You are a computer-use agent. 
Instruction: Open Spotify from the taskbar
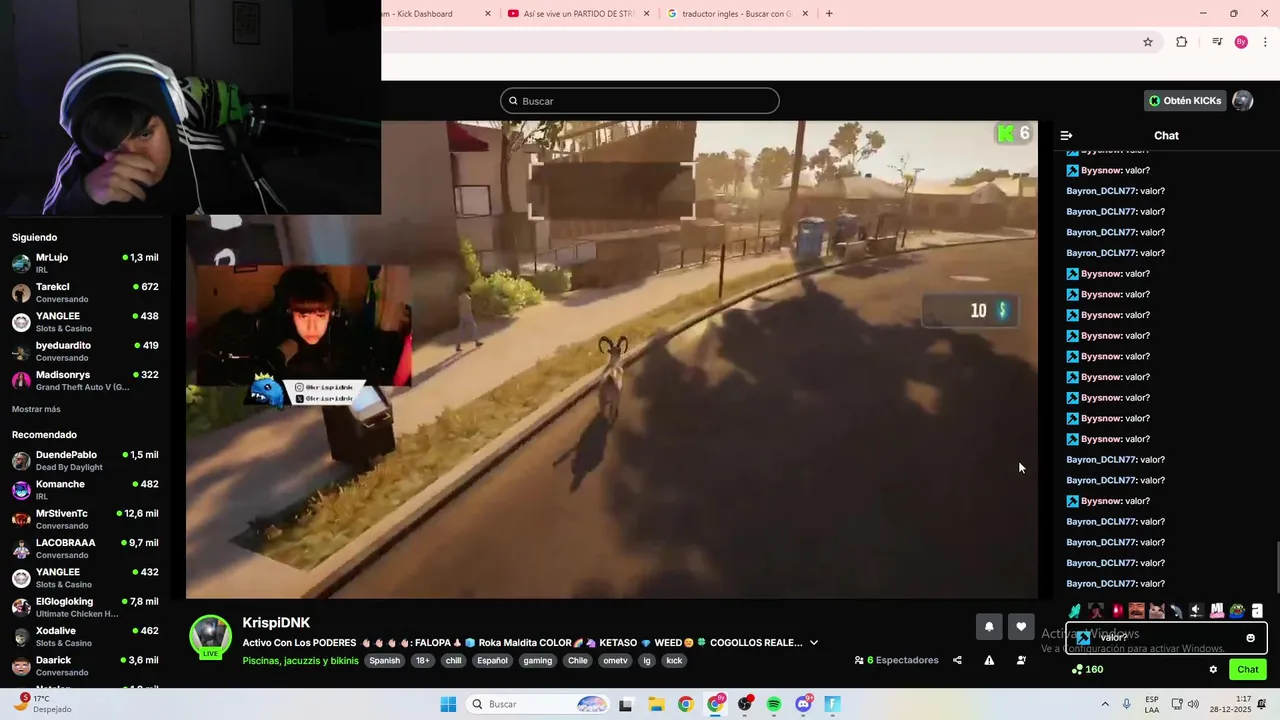click(774, 704)
